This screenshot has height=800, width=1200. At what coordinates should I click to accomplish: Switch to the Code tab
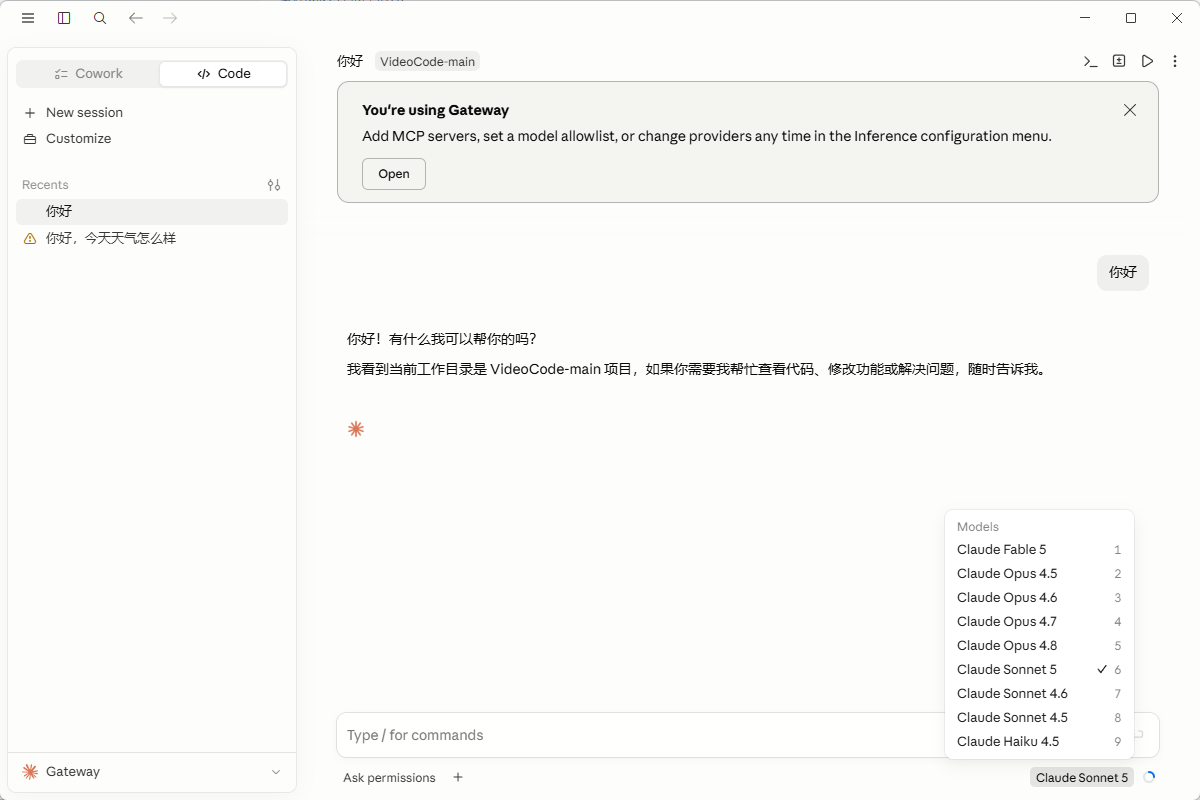tap(223, 73)
